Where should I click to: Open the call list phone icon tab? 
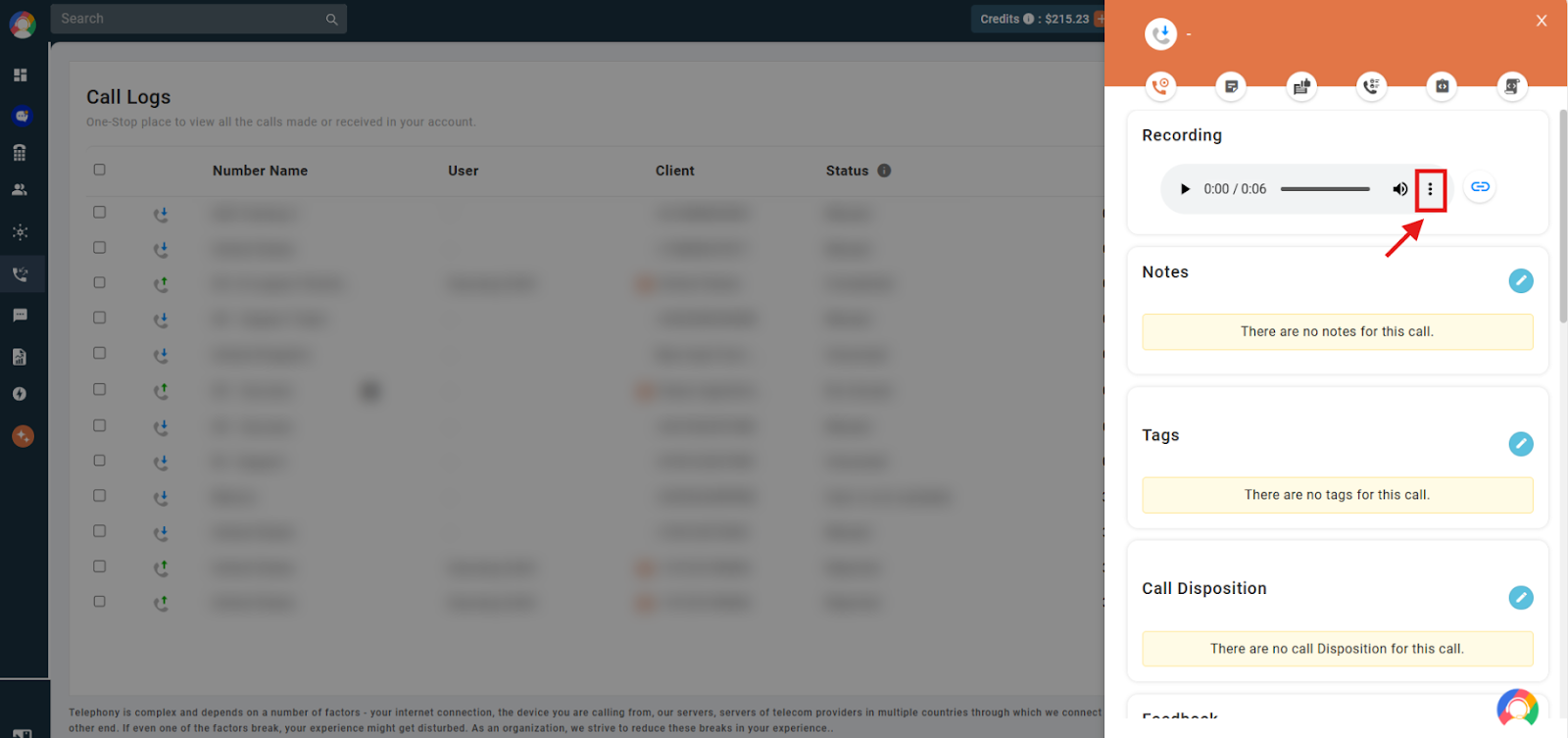pyautogui.click(x=1372, y=86)
